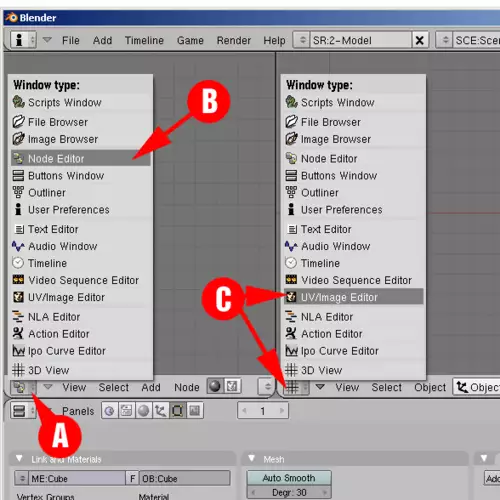
Task: Toggle the composite nodes icon
Action: tap(232, 387)
